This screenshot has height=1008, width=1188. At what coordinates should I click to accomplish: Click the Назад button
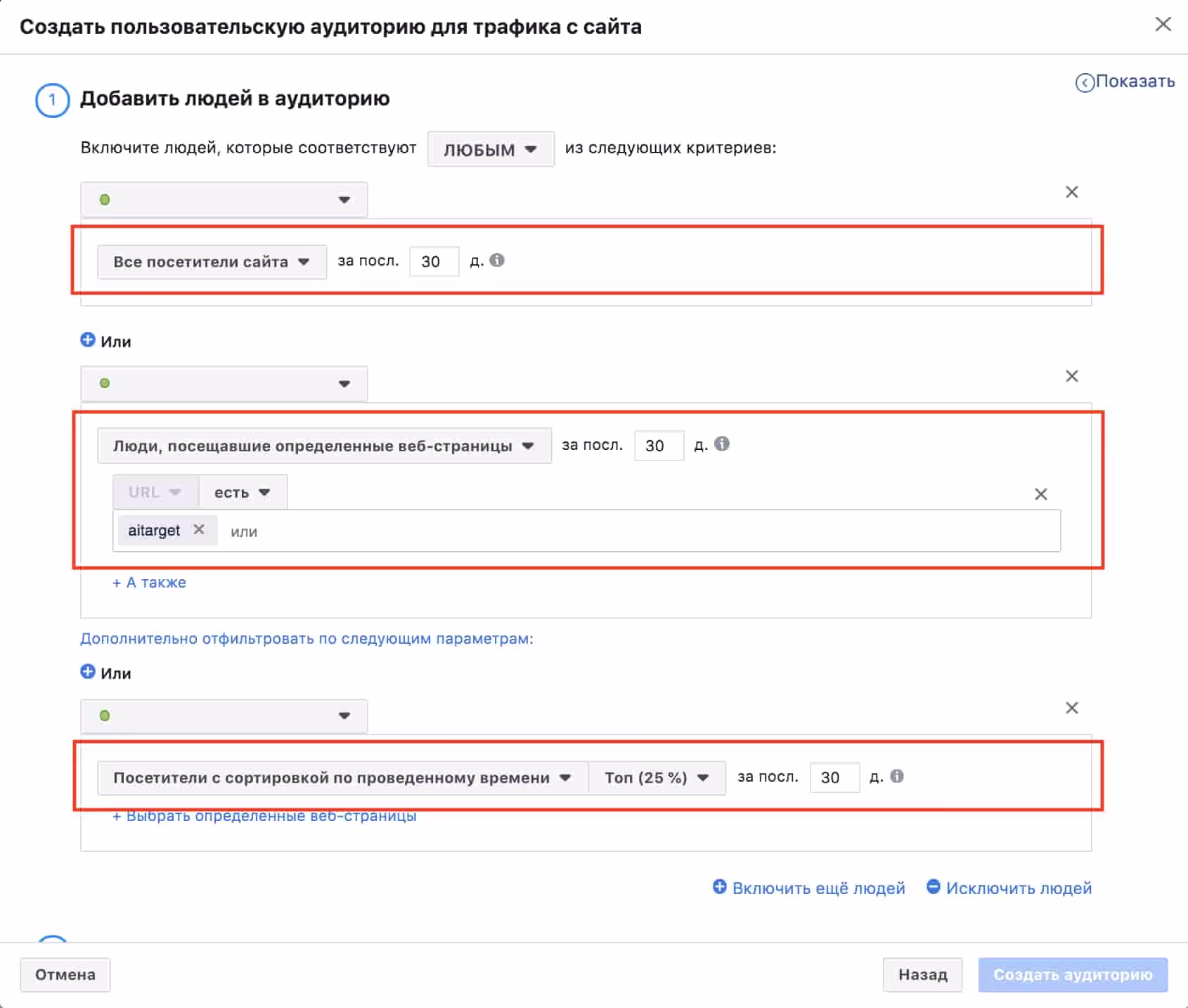(x=922, y=974)
